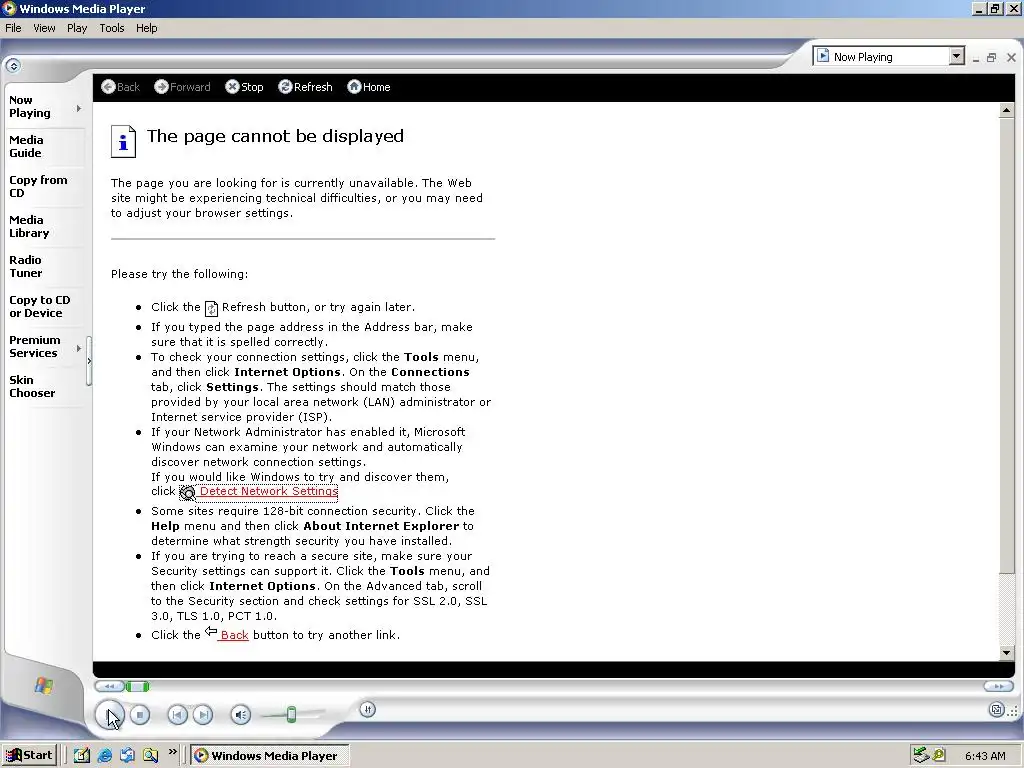Stop the page loading
The image size is (1024, 768).
[x=244, y=87]
